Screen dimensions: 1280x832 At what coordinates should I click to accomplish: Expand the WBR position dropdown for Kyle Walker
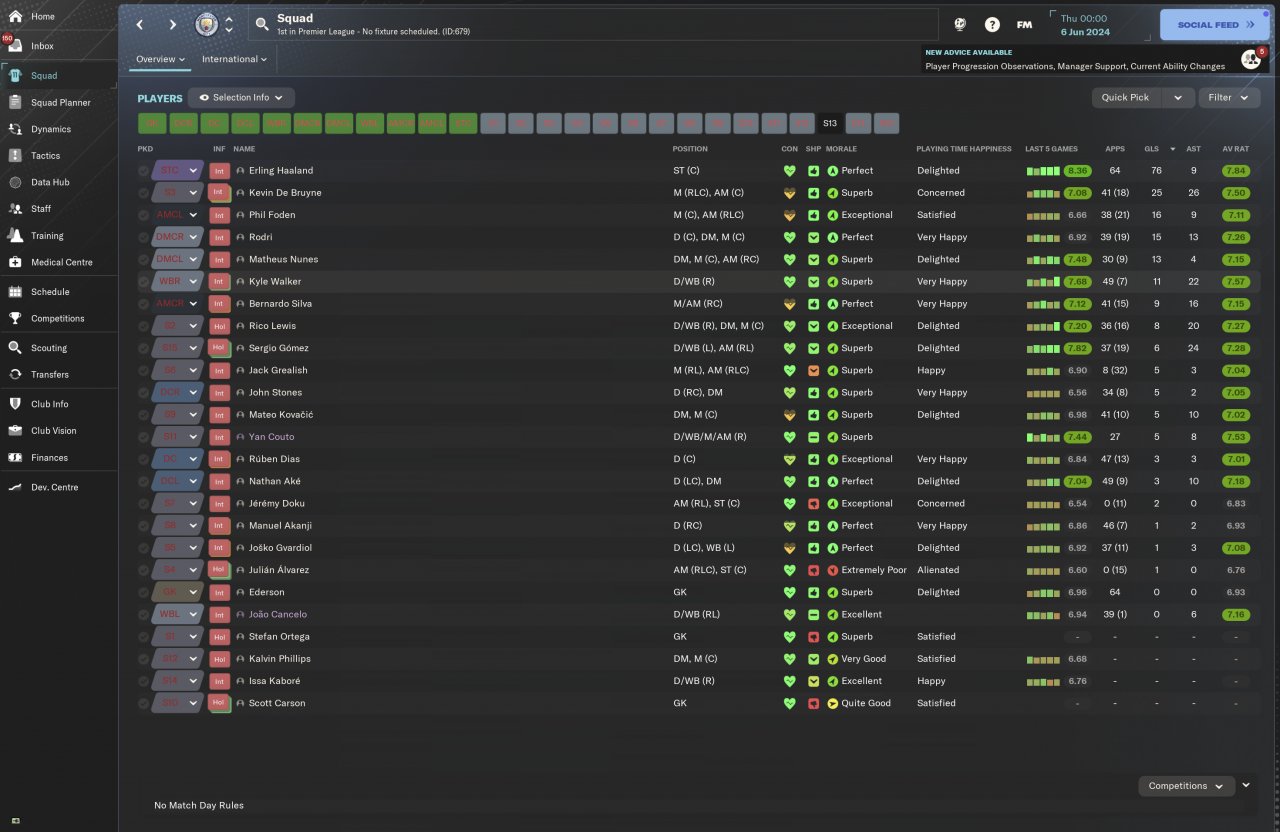(194, 282)
